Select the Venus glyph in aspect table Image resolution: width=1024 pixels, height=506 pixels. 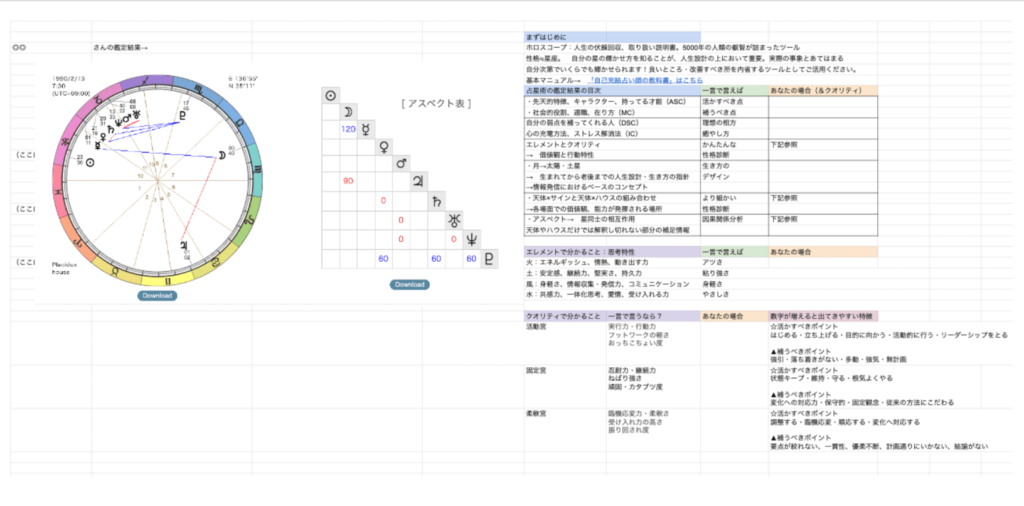coord(385,147)
